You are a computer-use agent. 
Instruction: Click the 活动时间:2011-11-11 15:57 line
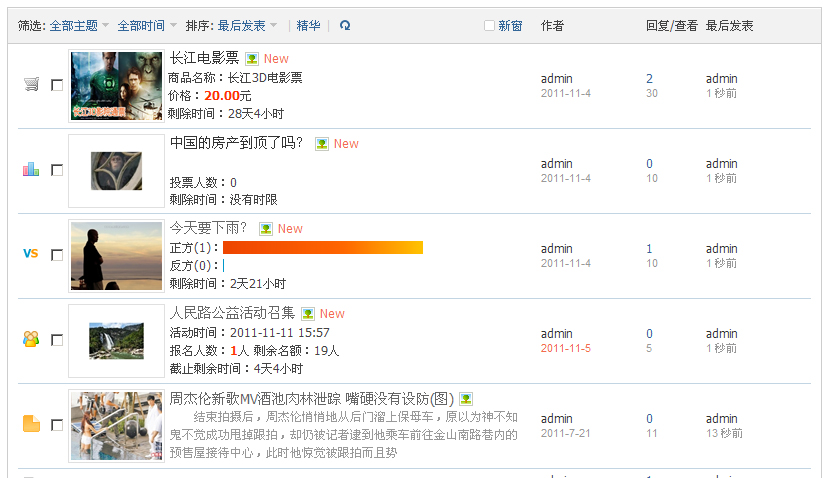[249, 333]
